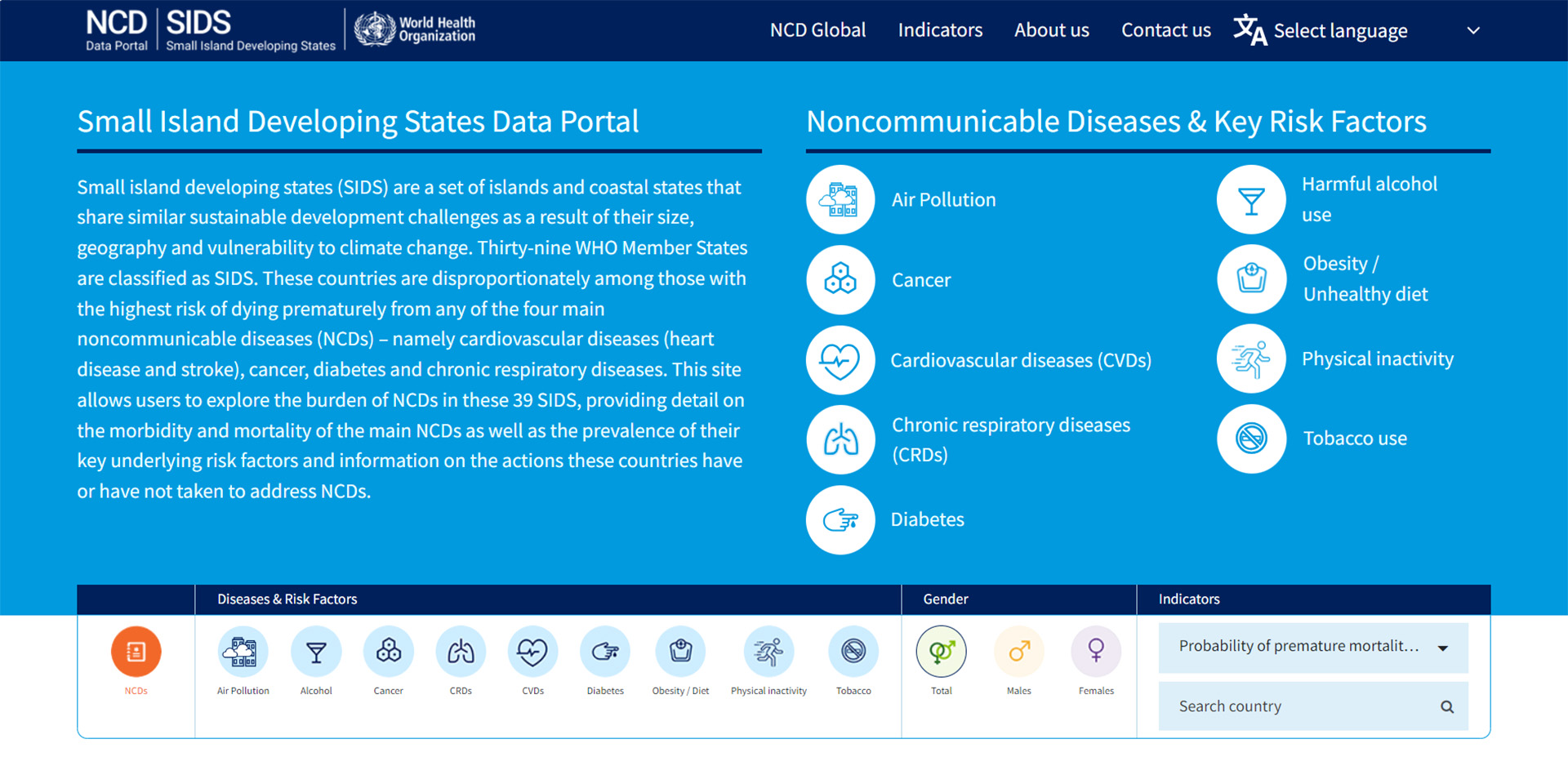
Task: Switch to NCD Global page
Action: tap(817, 30)
